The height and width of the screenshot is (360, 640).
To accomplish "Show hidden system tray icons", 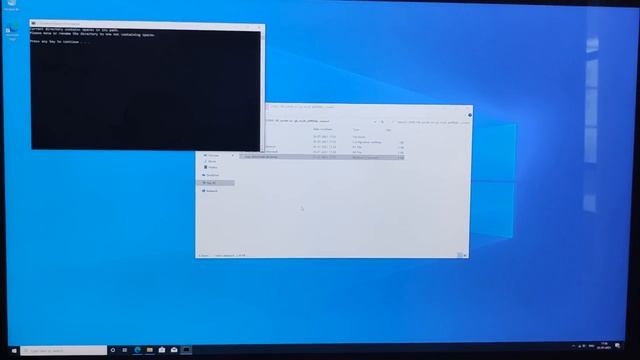I will (573, 346).
